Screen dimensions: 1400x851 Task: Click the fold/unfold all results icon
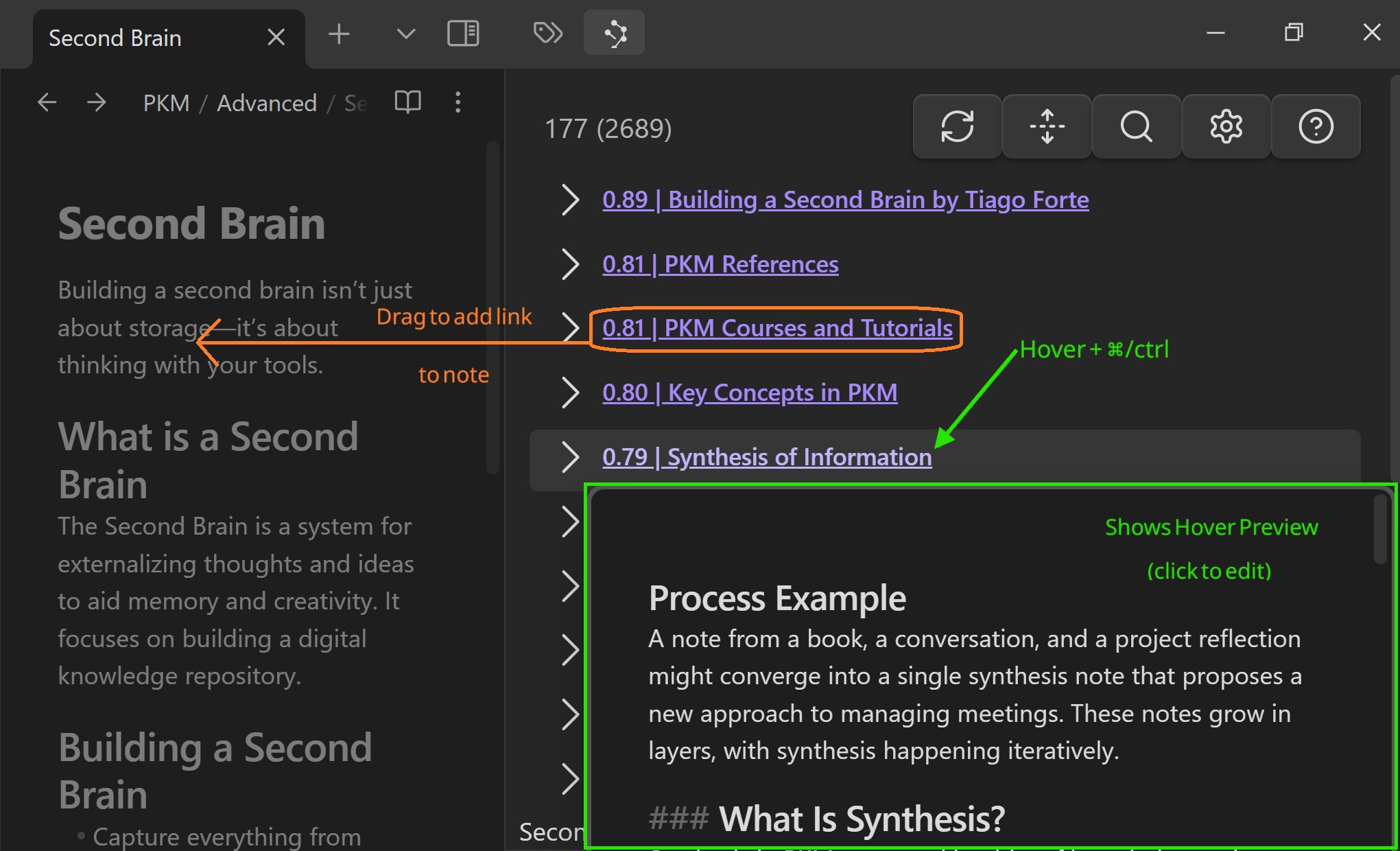(x=1047, y=126)
